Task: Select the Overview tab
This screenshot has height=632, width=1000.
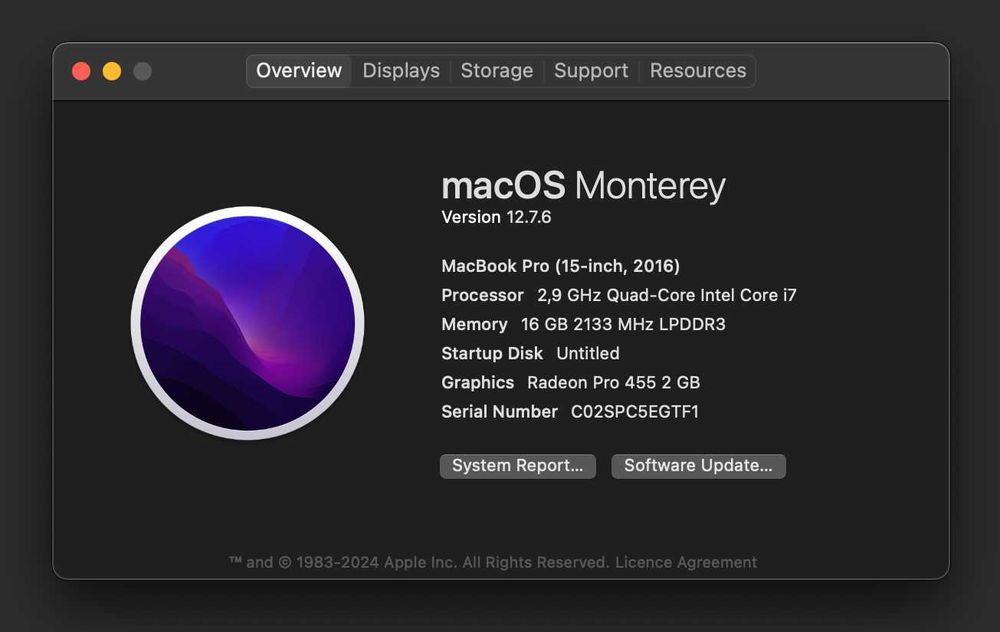Action: pyautogui.click(x=299, y=71)
